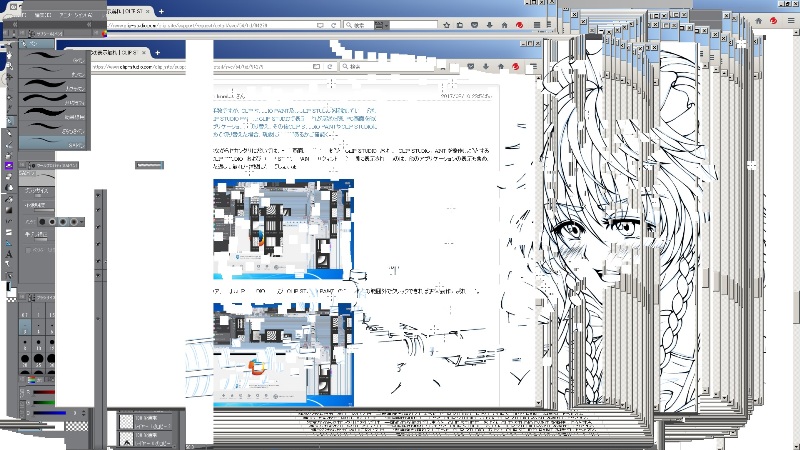Select the highlighted Pen tool icon
This screenshot has width=800, height=450.
click(9, 121)
